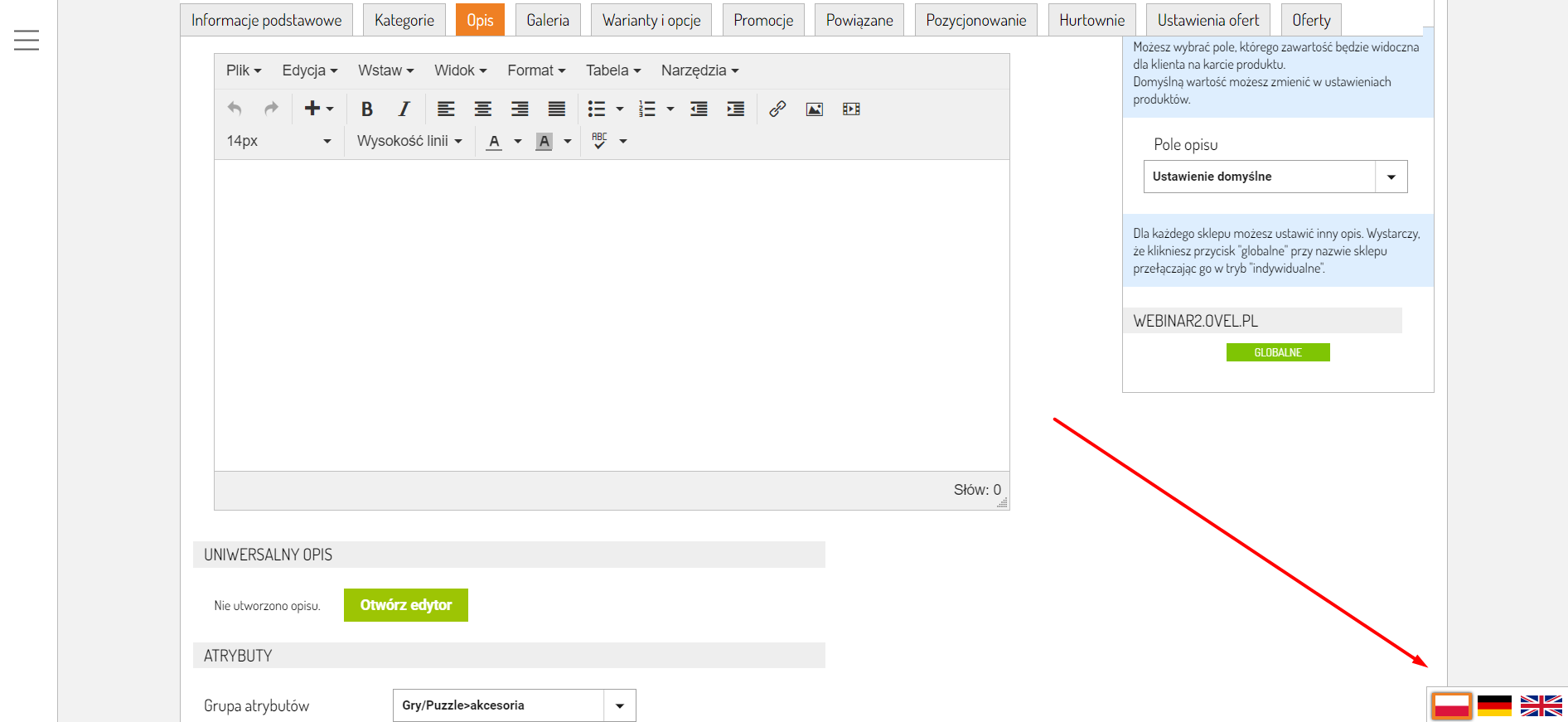Apply italic formatting to text
The width and height of the screenshot is (1568, 722).
pyautogui.click(x=404, y=109)
